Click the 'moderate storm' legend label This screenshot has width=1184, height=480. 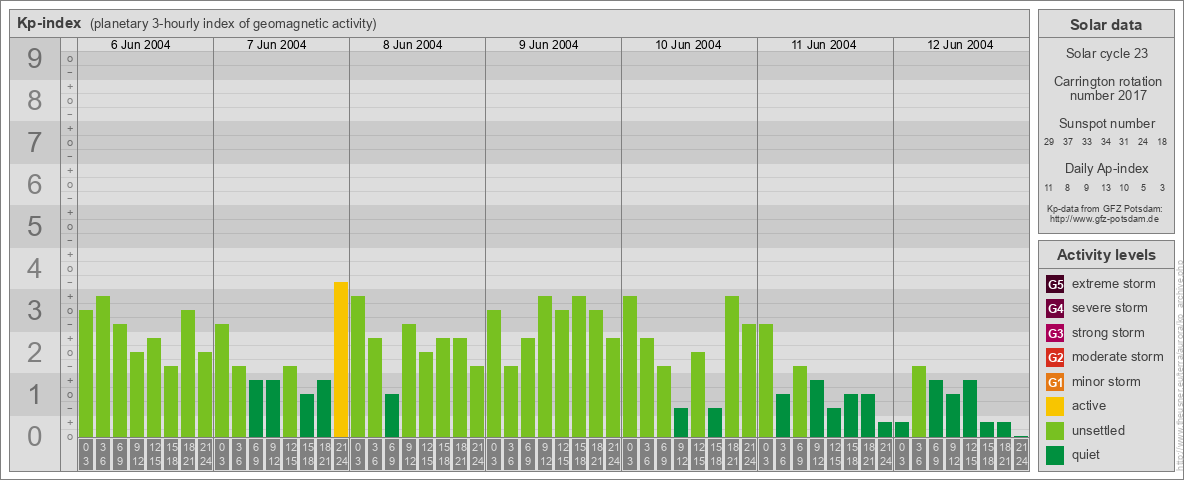1118,356
